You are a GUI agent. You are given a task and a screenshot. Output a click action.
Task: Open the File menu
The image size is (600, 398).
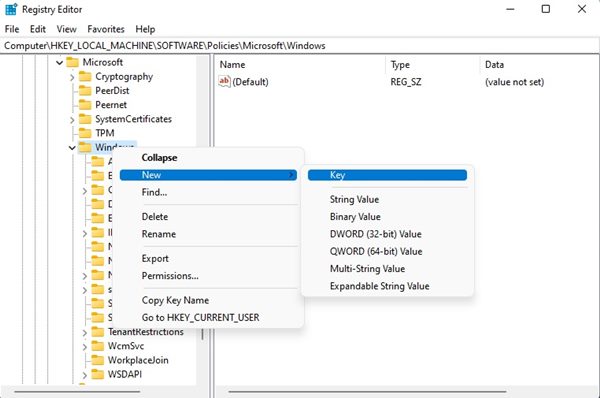(x=12, y=29)
